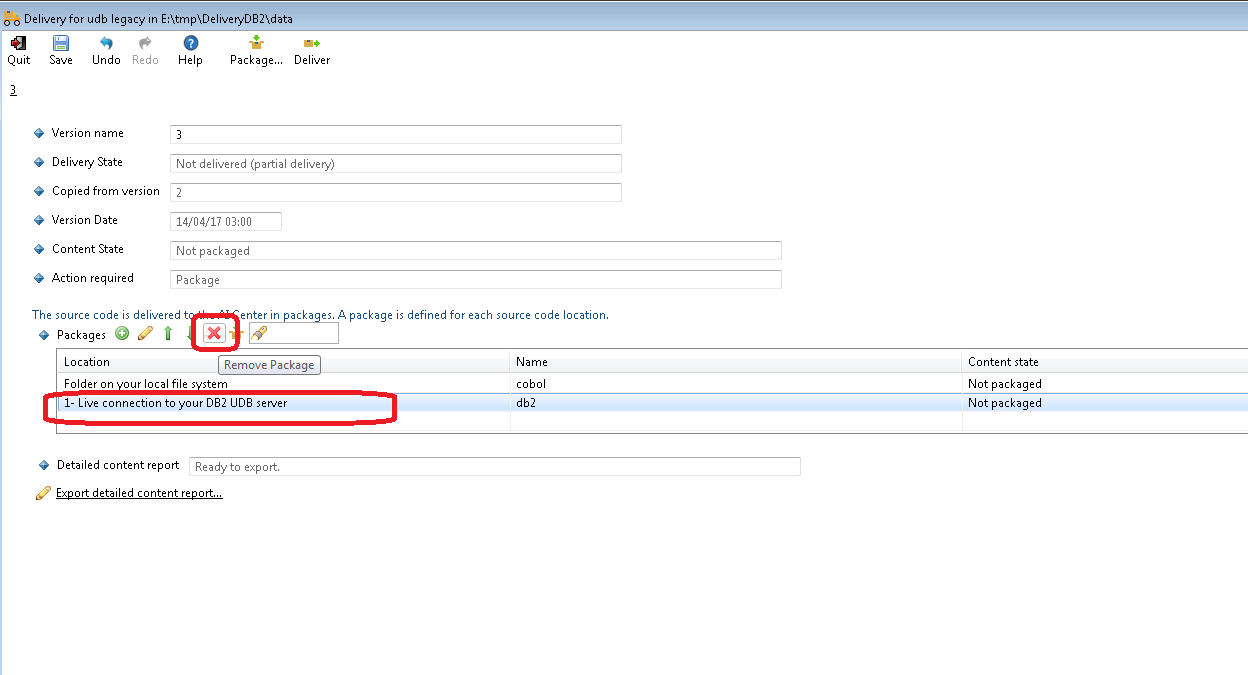Add a new package with green plus

122,334
